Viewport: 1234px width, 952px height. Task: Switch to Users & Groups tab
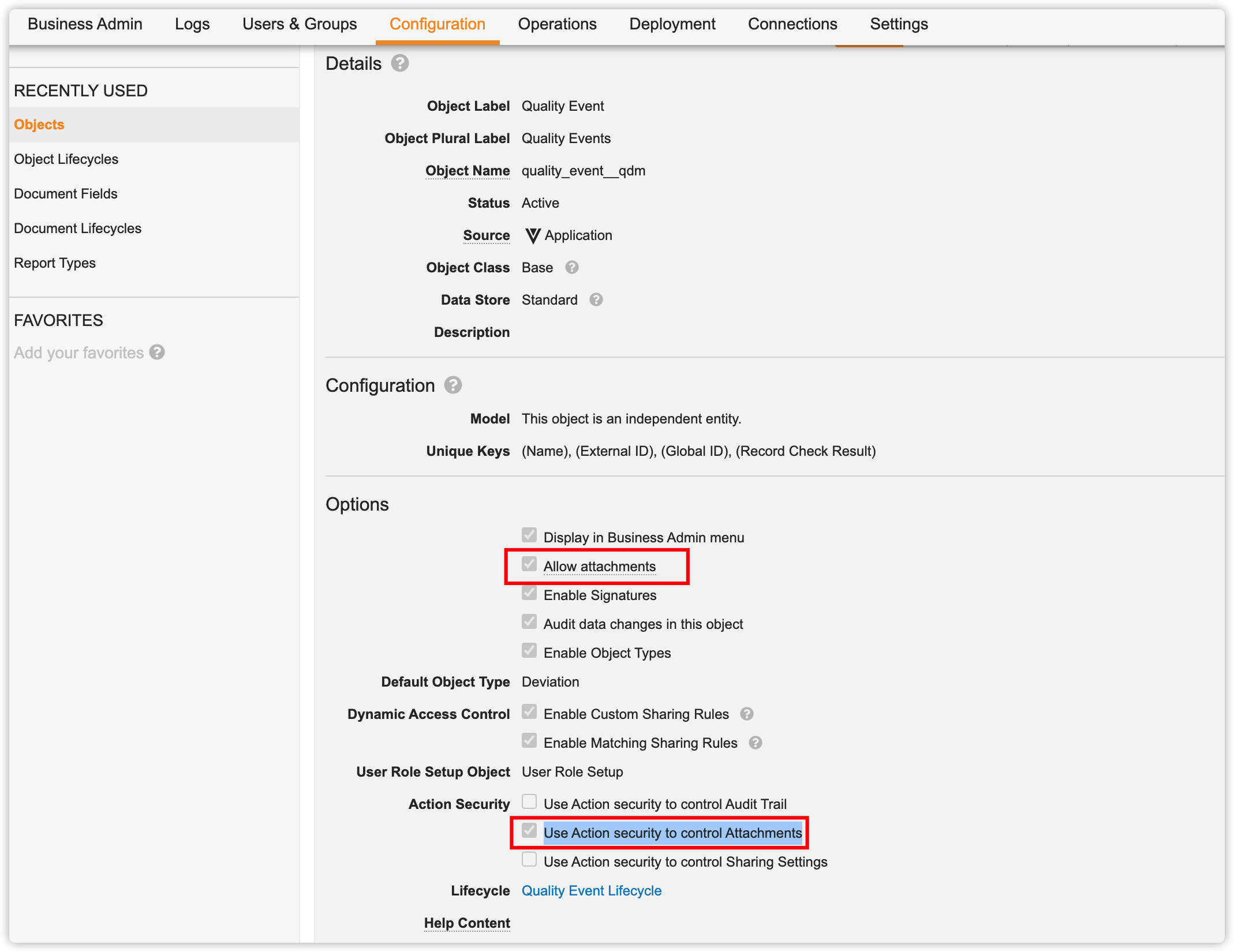click(299, 24)
